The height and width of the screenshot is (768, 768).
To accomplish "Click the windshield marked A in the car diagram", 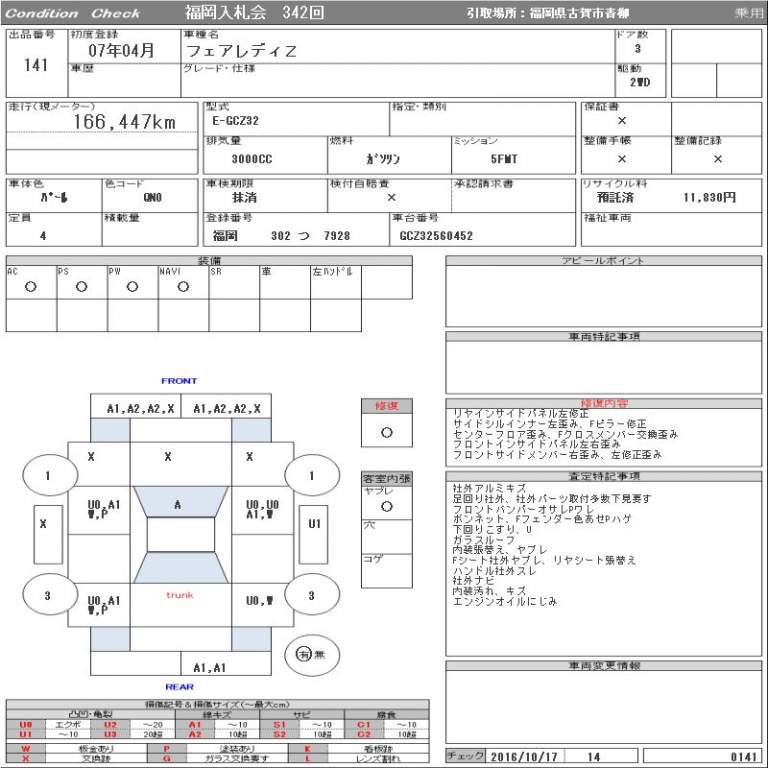I will tap(178, 505).
